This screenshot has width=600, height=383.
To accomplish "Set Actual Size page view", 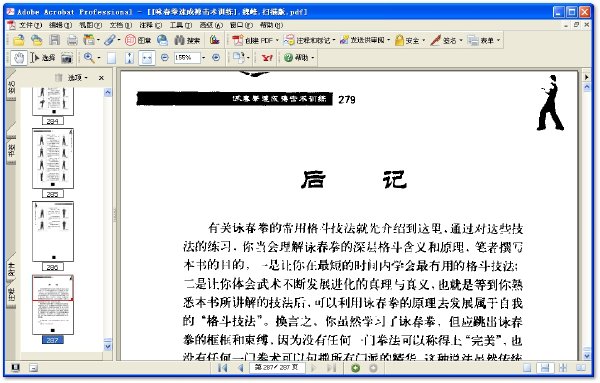I will coord(111,58).
